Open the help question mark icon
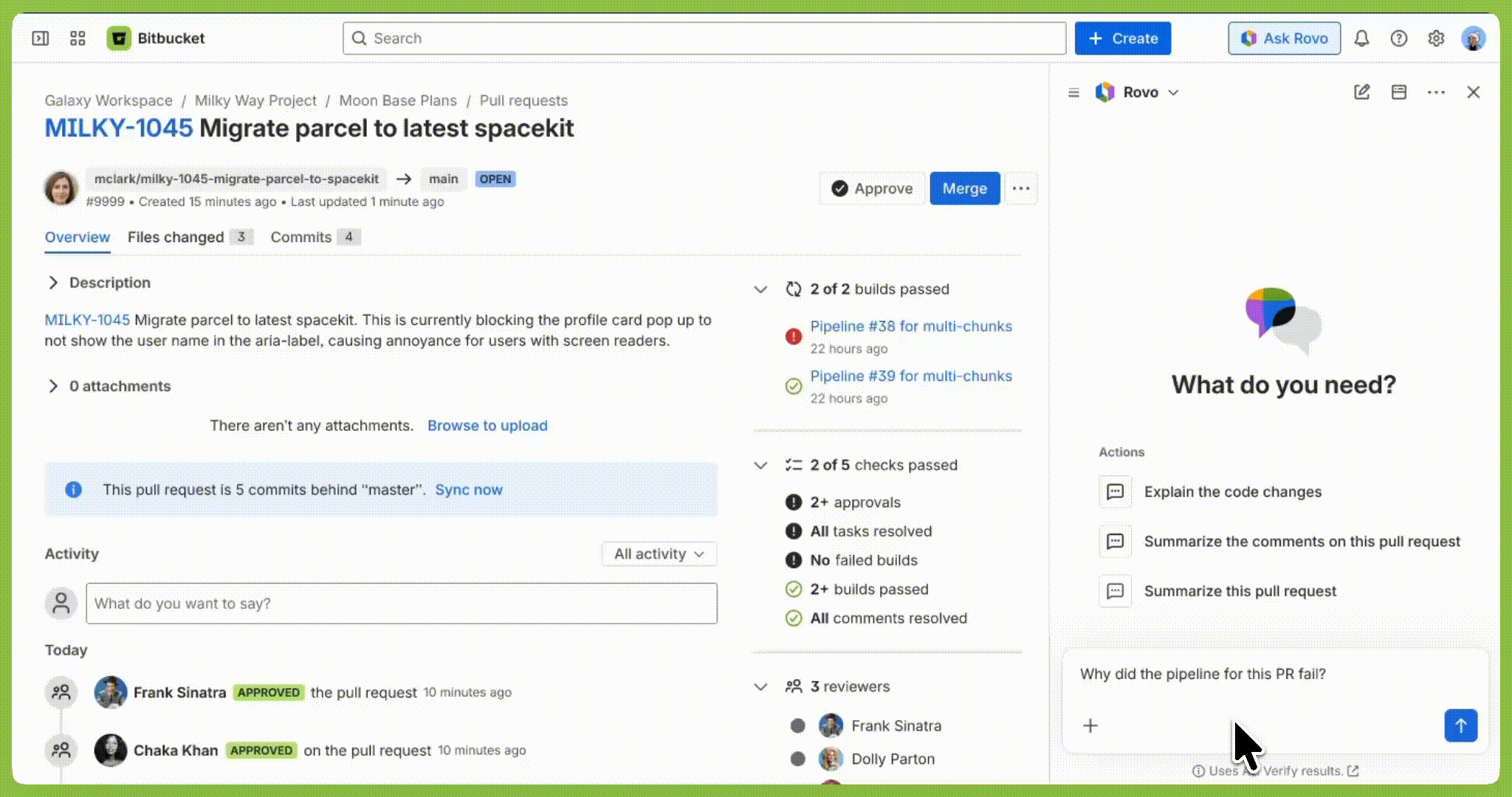This screenshot has height=797, width=1512. coord(1399,38)
